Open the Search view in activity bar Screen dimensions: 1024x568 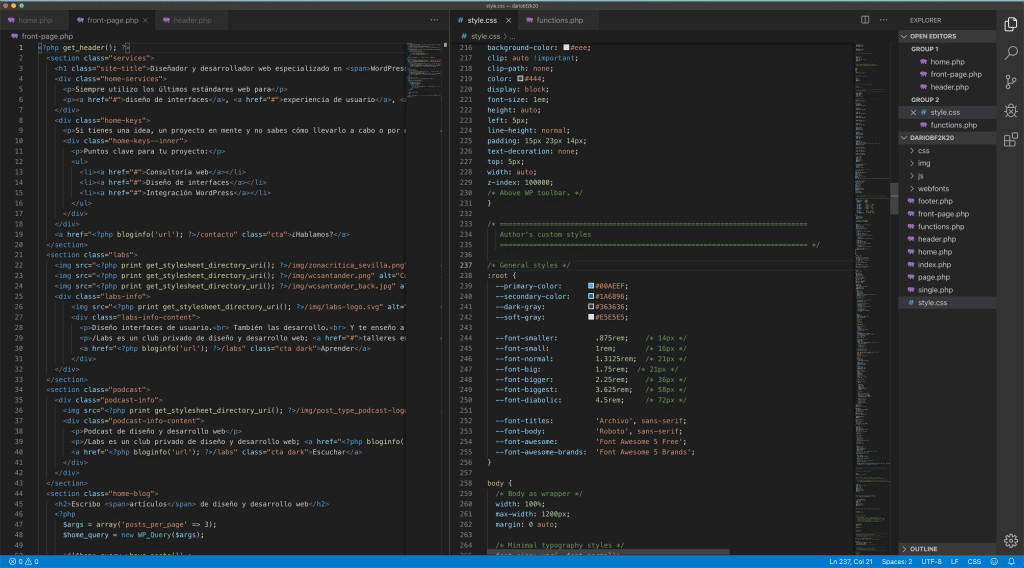[x=1011, y=53]
